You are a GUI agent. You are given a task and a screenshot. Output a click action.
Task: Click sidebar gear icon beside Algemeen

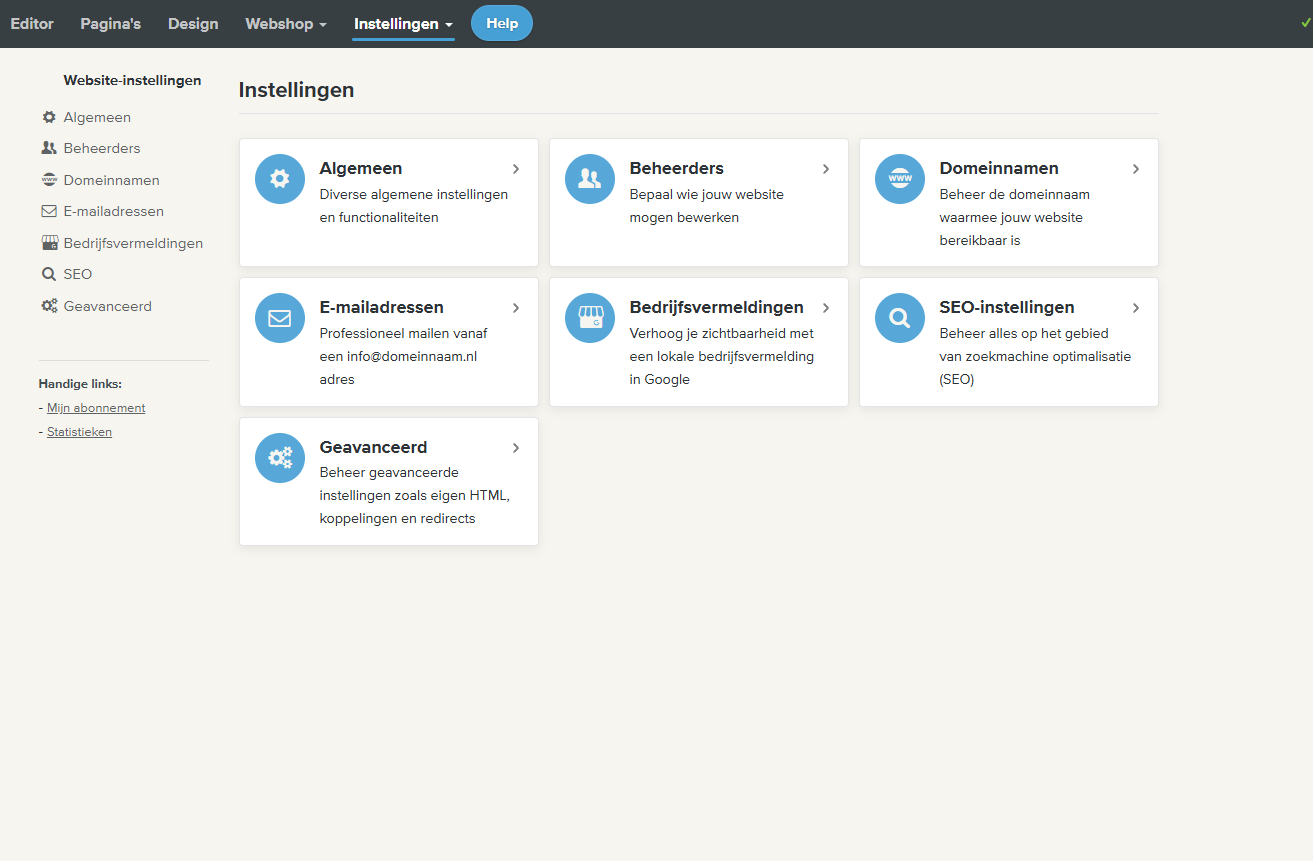tap(49, 117)
